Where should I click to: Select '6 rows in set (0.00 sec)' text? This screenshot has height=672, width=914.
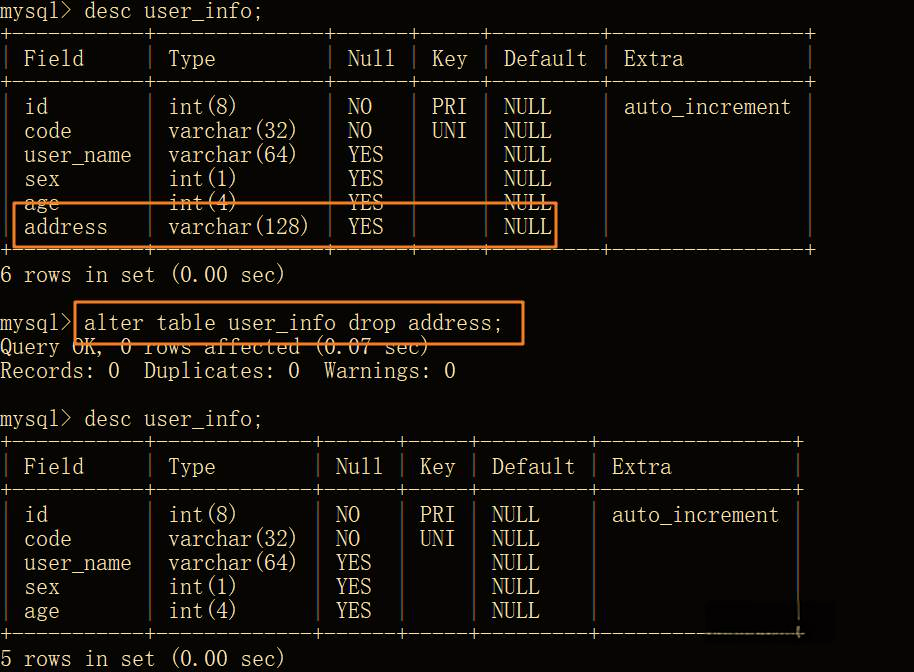(x=142, y=275)
